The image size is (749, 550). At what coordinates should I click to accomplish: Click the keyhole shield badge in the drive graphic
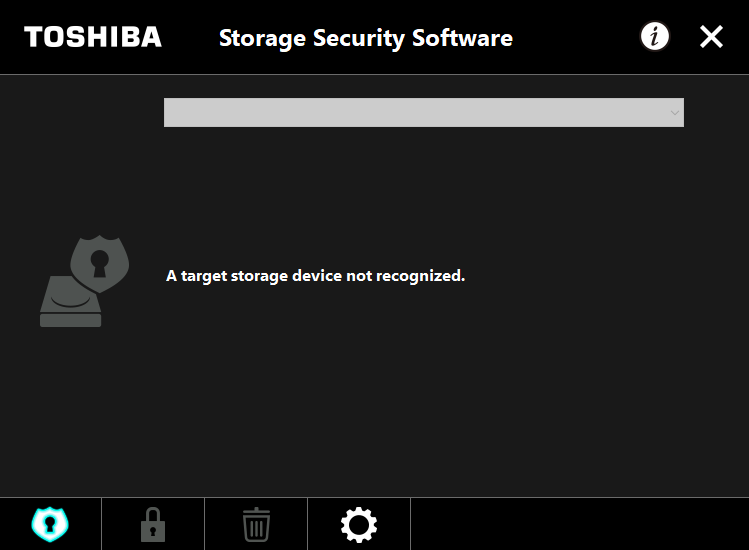point(100,263)
